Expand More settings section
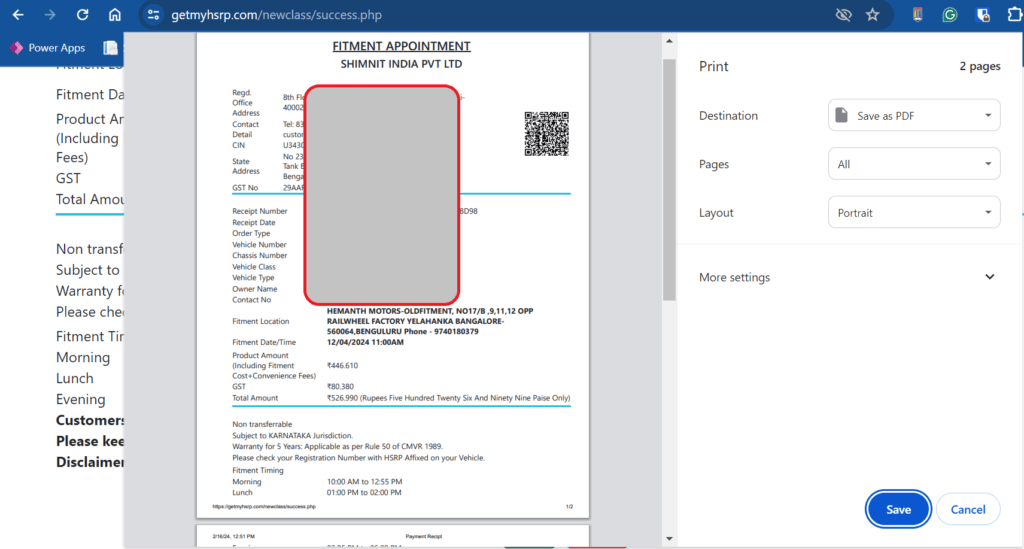 (847, 277)
